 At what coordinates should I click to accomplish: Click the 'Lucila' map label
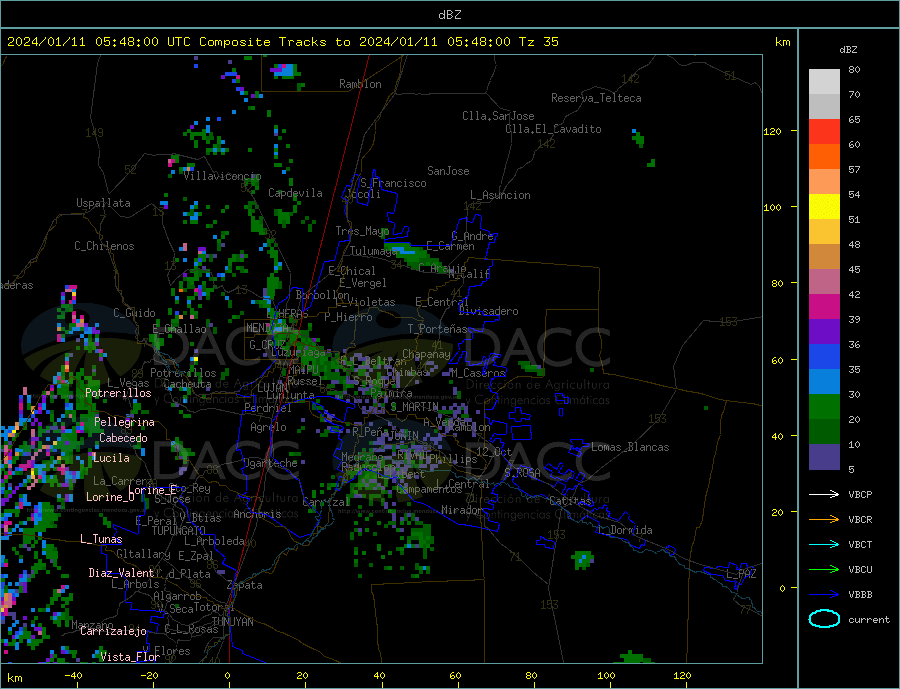(x=111, y=458)
